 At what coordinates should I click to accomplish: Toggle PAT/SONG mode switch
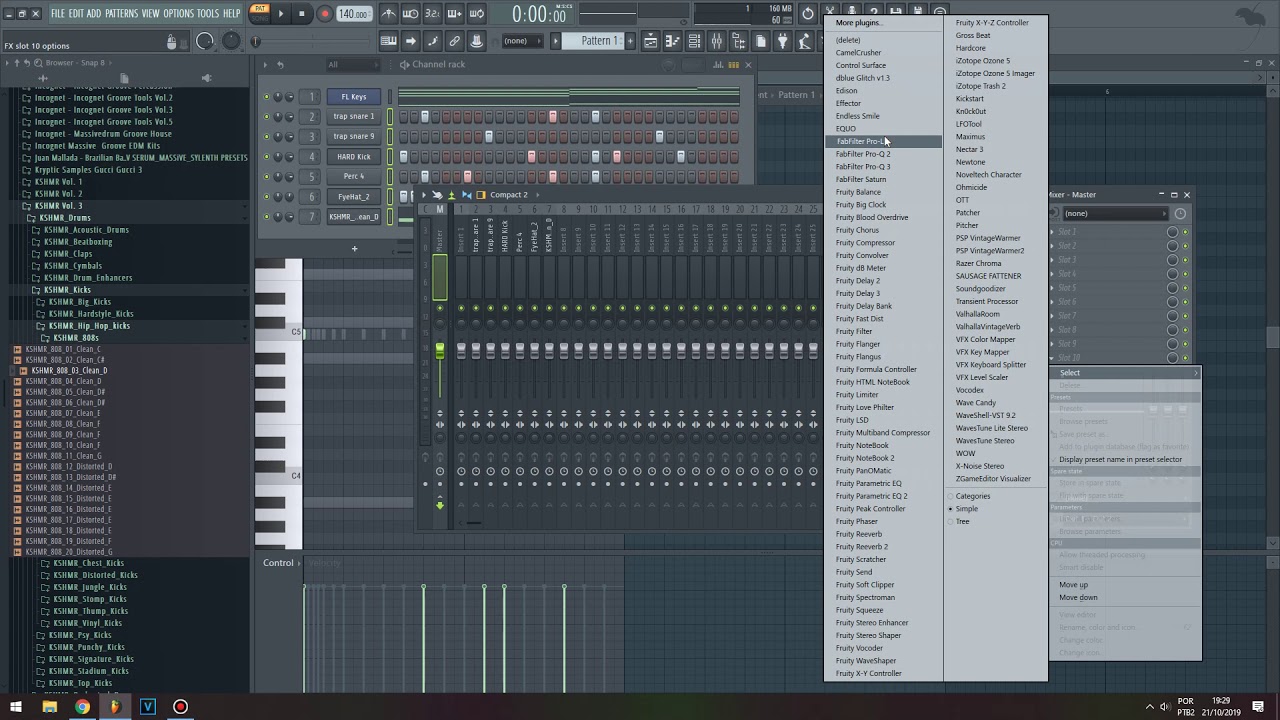tap(260, 14)
